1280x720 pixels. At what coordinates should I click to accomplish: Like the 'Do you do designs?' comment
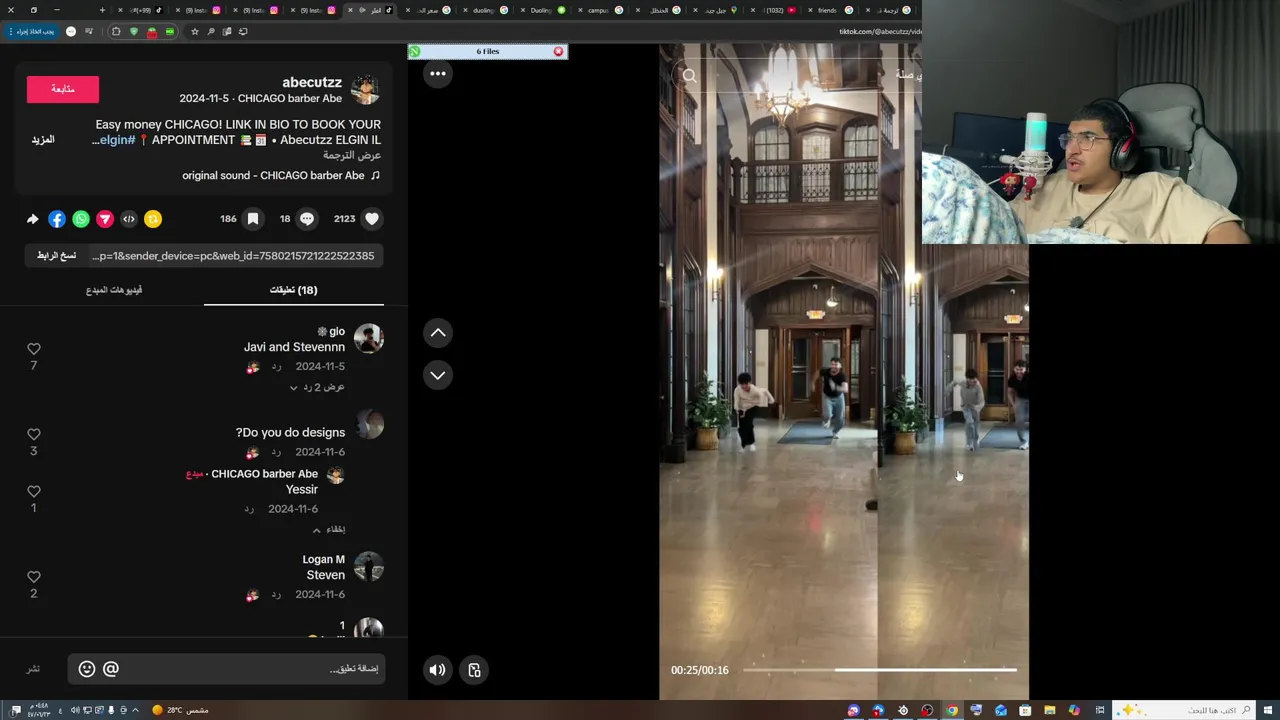[34, 434]
